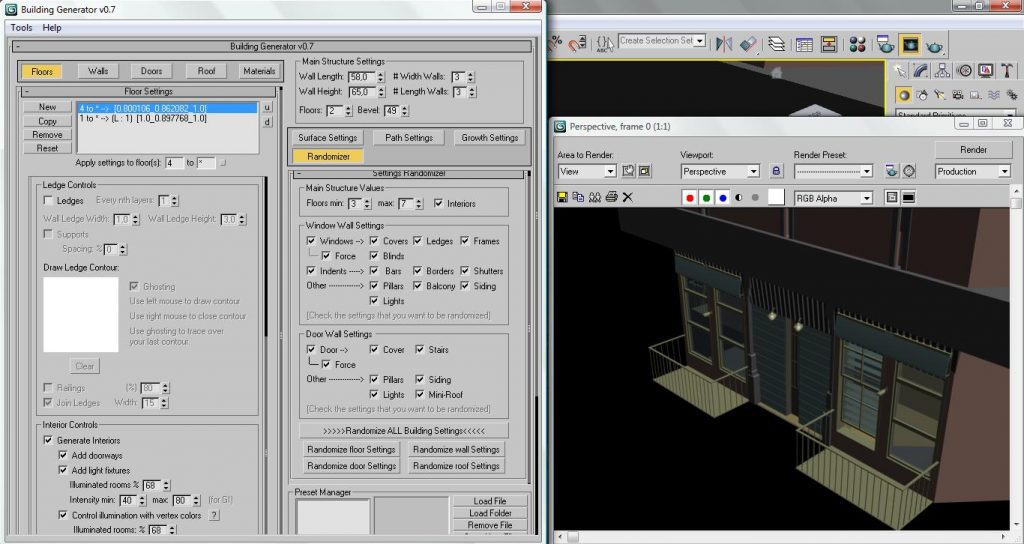Open the Hierarchy panel tab icon
Screen dimensions: 1024x544
(943, 71)
